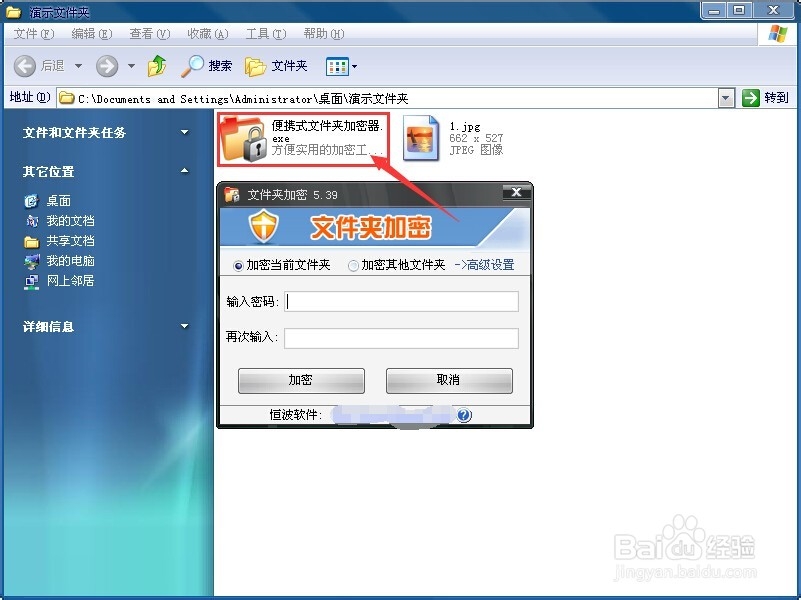Image resolution: width=801 pixels, height=600 pixels.
Task: Close the 文件夹加密 dialog
Action: pos(516,193)
